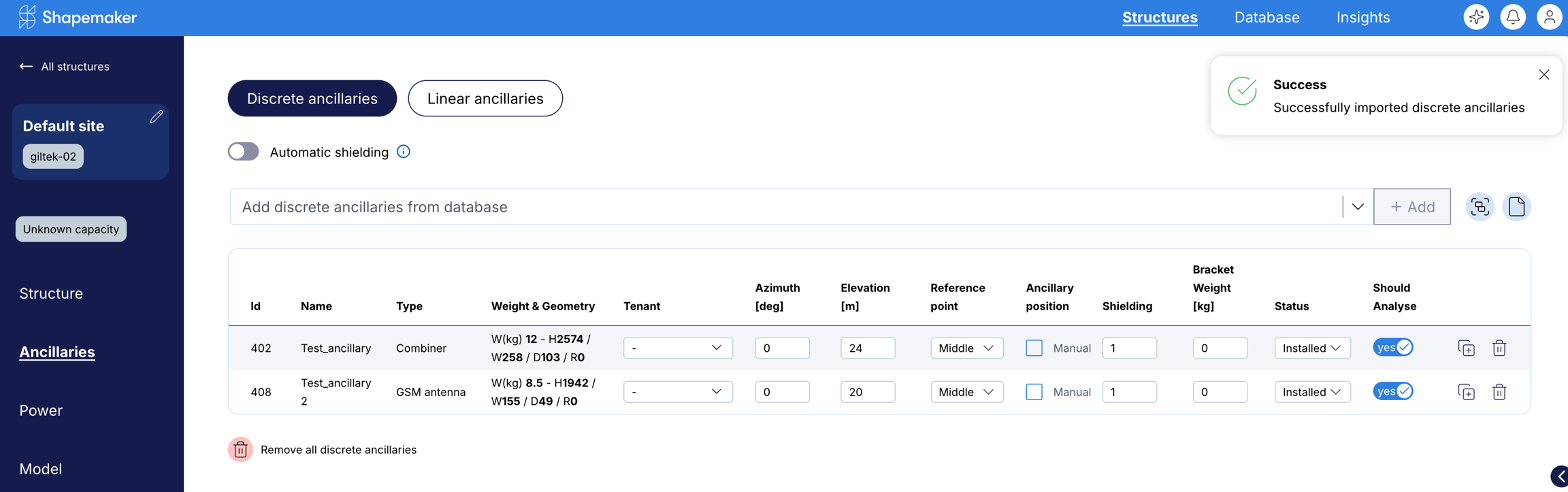Screen dimensions: 1568x492
Task: Click the scan ancillaries icon beside Add
Action: (1480, 207)
